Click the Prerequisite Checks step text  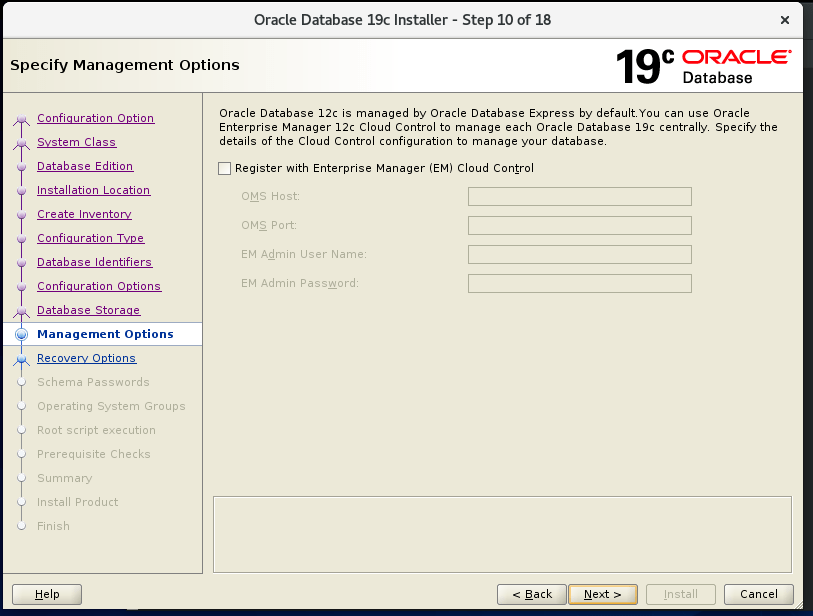(93, 454)
